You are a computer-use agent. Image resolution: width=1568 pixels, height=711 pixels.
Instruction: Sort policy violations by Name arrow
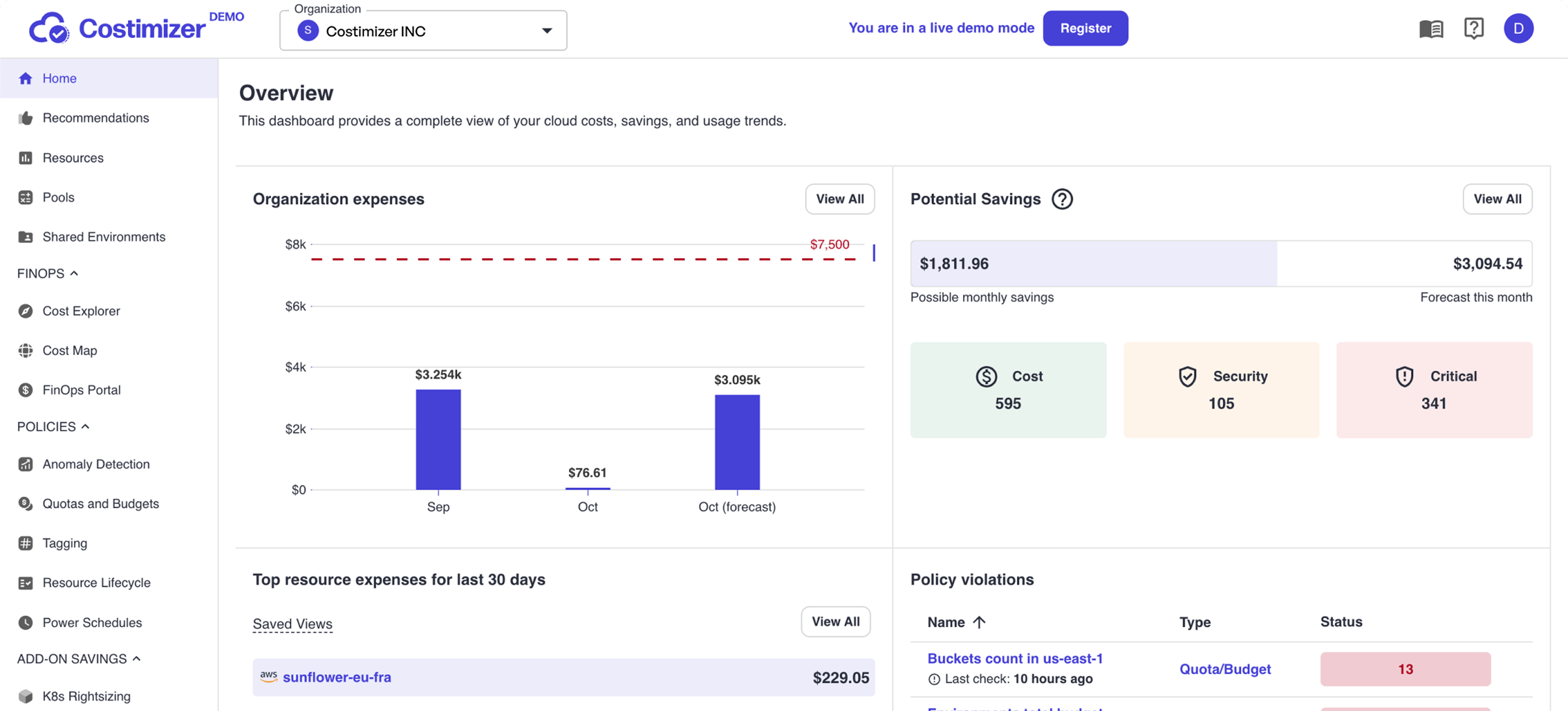click(979, 622)
